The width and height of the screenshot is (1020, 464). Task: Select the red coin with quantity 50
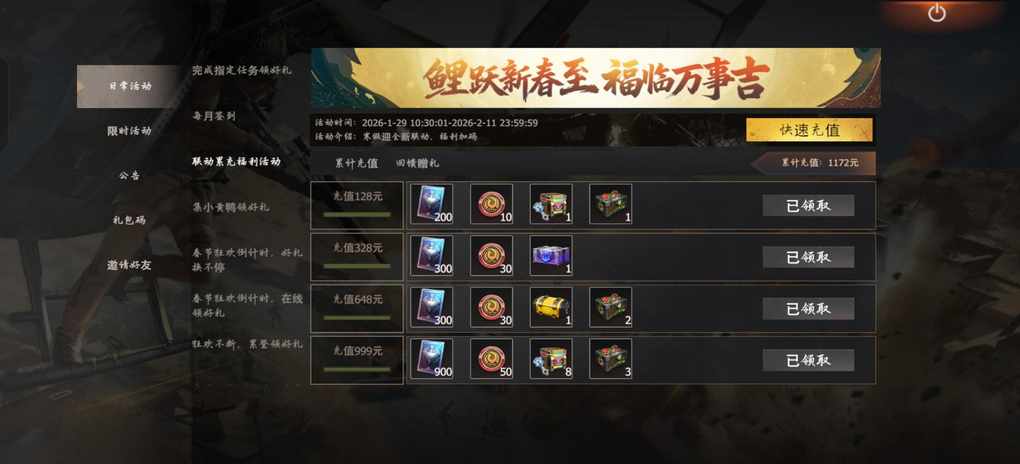pos(491,359)
